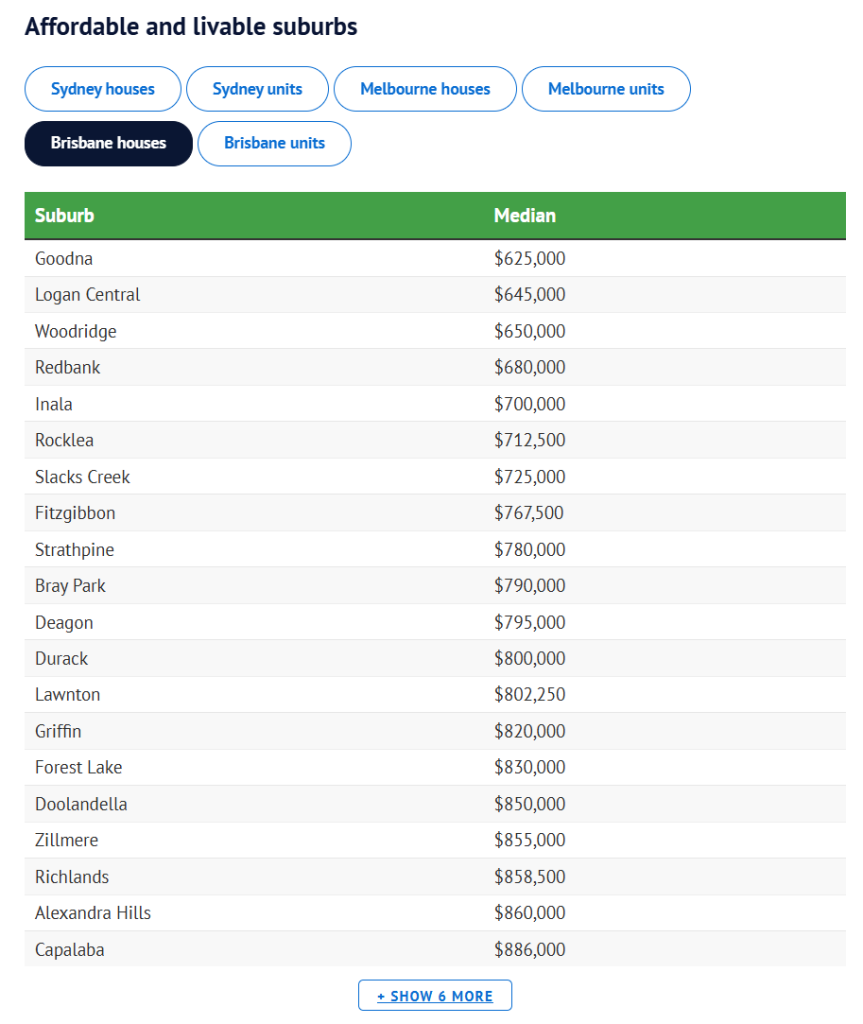863x1024 pixels.
Task: Switch to Brisbane units tab
Action: (274, 143)
